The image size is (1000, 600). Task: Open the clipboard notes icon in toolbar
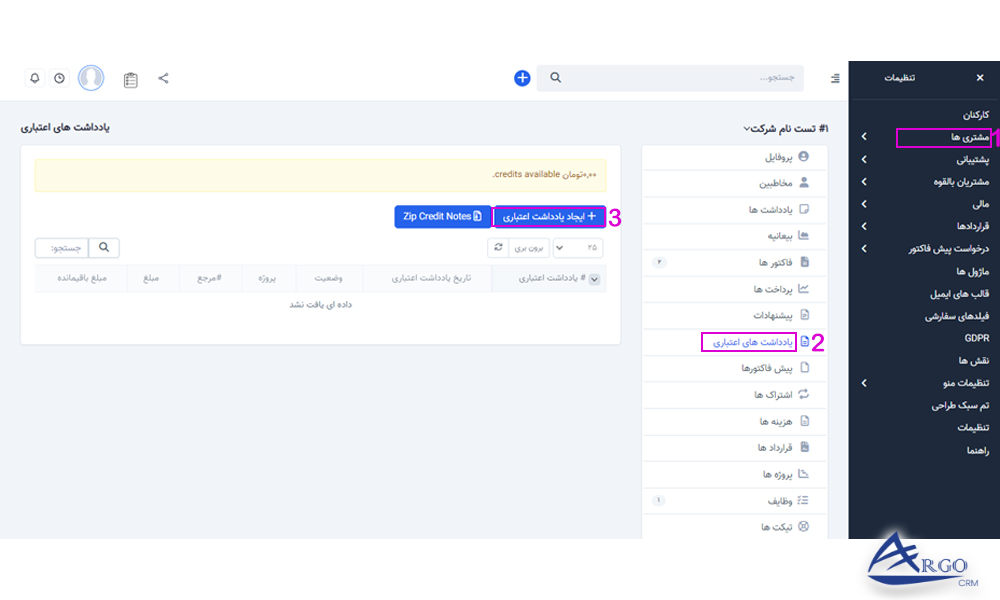pyautogui.click(x=130, y=78)
